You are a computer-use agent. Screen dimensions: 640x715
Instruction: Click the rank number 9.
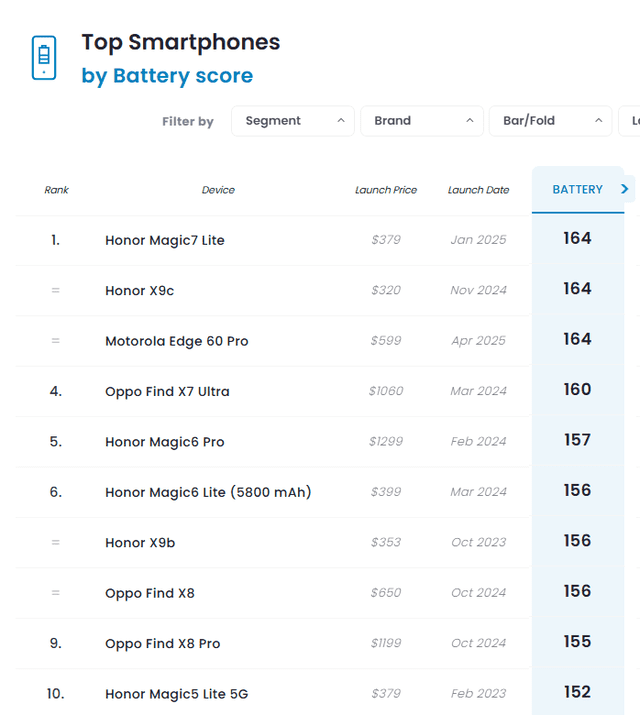click(x=56, y=643)
